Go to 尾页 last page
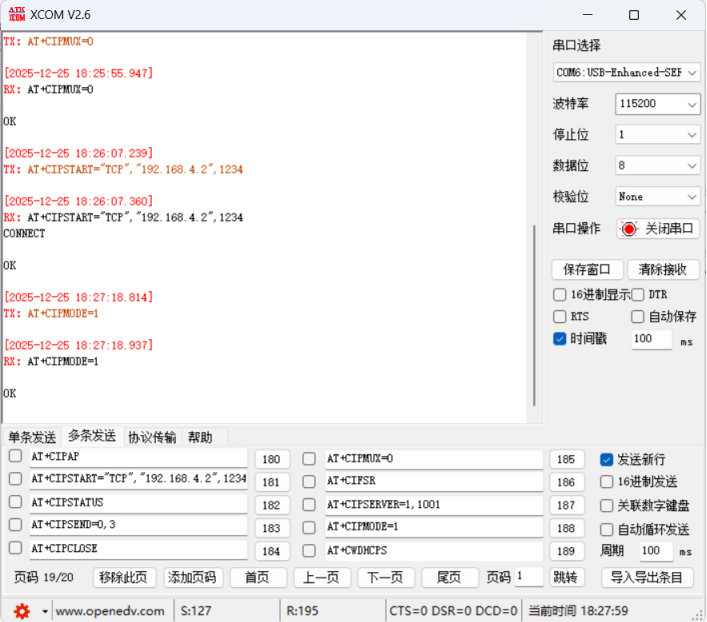The height and width of the screenshot is (622, 707). (450, 577)
